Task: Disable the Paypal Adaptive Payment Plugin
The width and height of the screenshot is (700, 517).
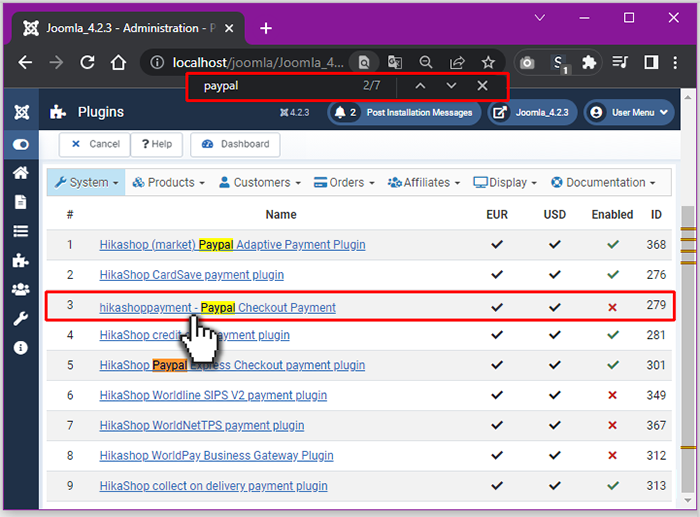Action: click(x=613, y=244)
